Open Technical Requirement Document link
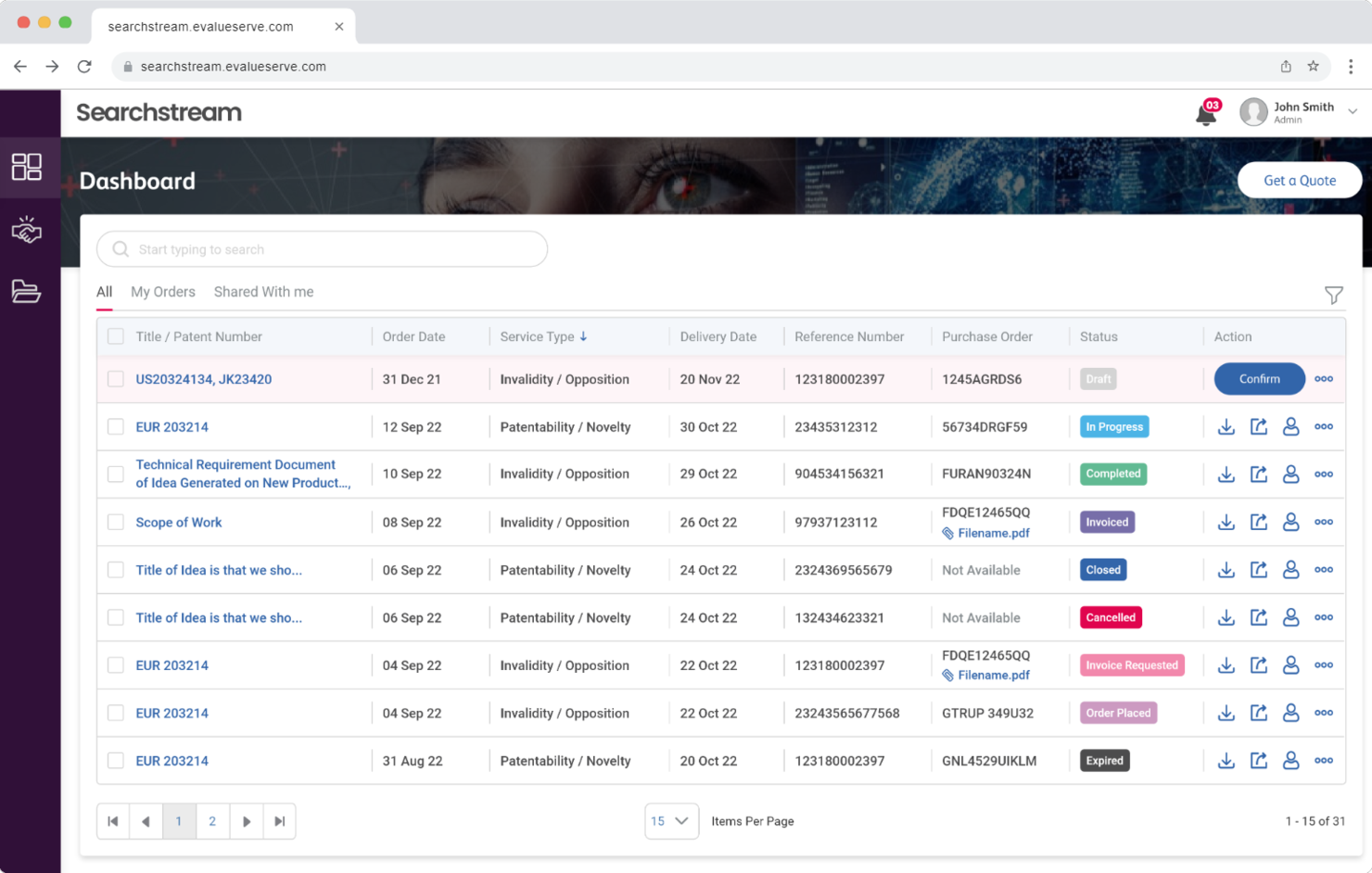Image resolution: width=1372 pixels, height=873 pixels. [243, 474]
